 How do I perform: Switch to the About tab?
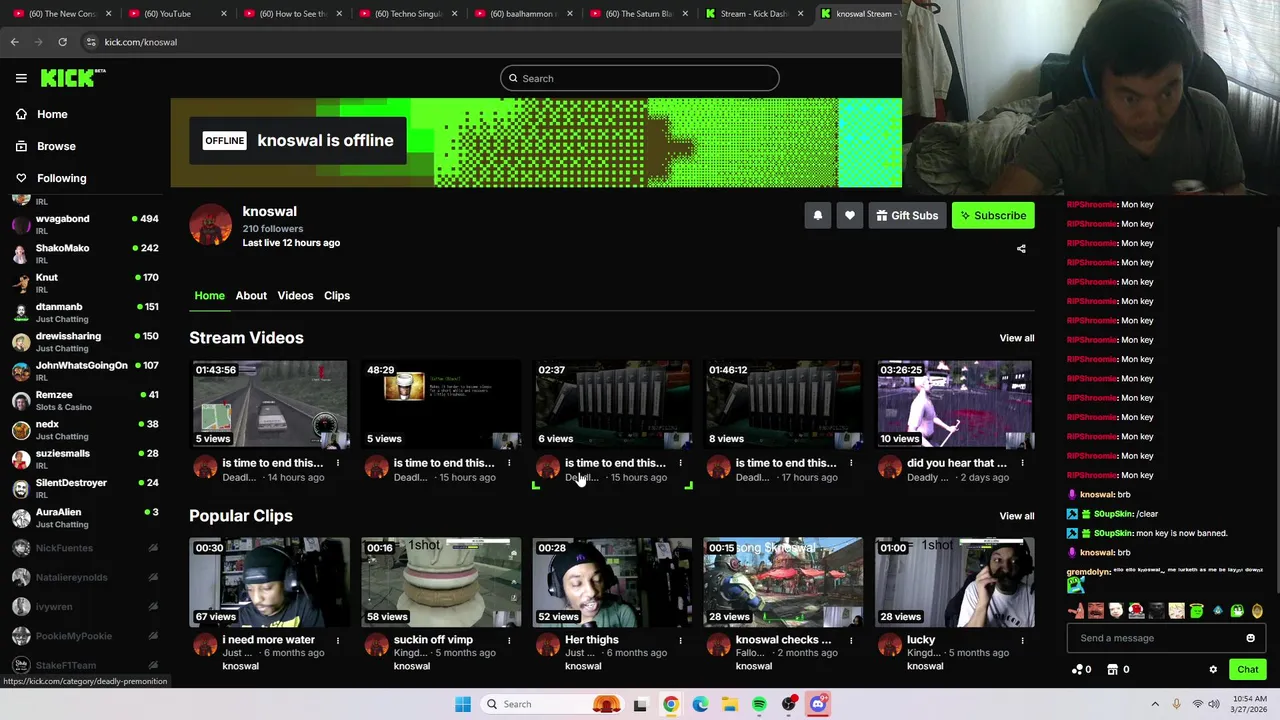coord(251,295)
